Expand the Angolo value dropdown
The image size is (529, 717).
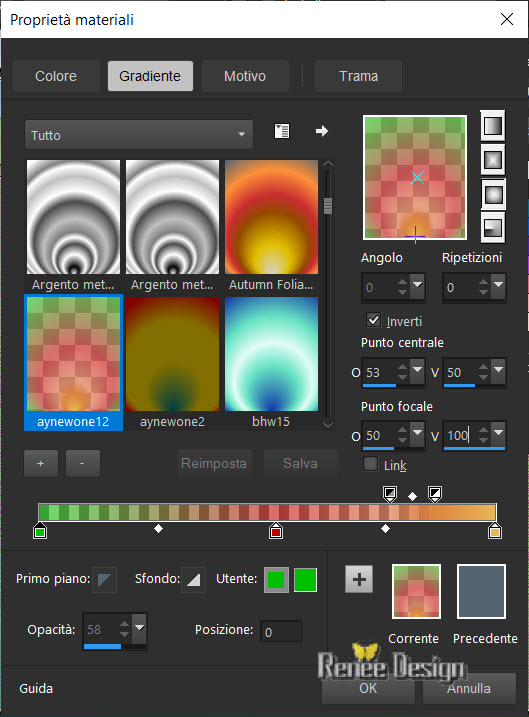tap(417, 285)
